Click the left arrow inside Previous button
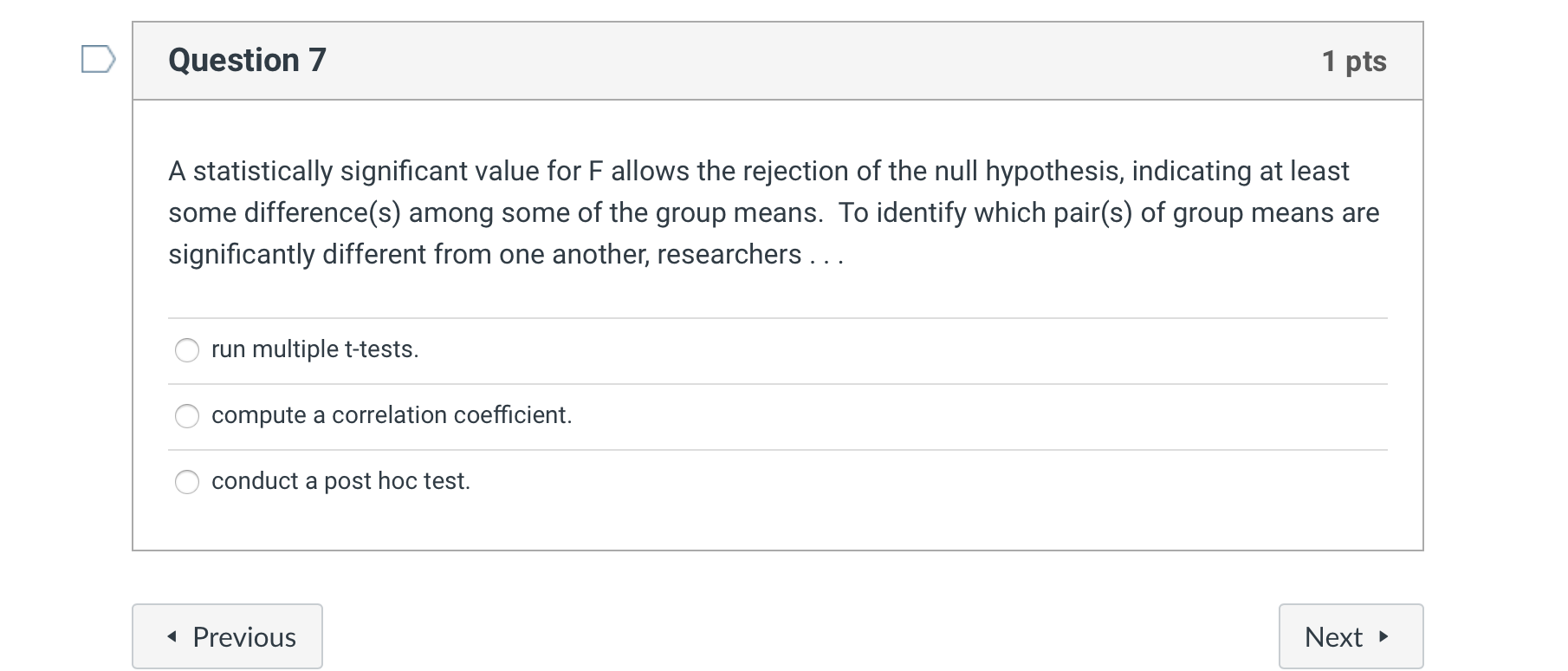The height and width of the screenshot is (671, 1568). coord(172,636)
